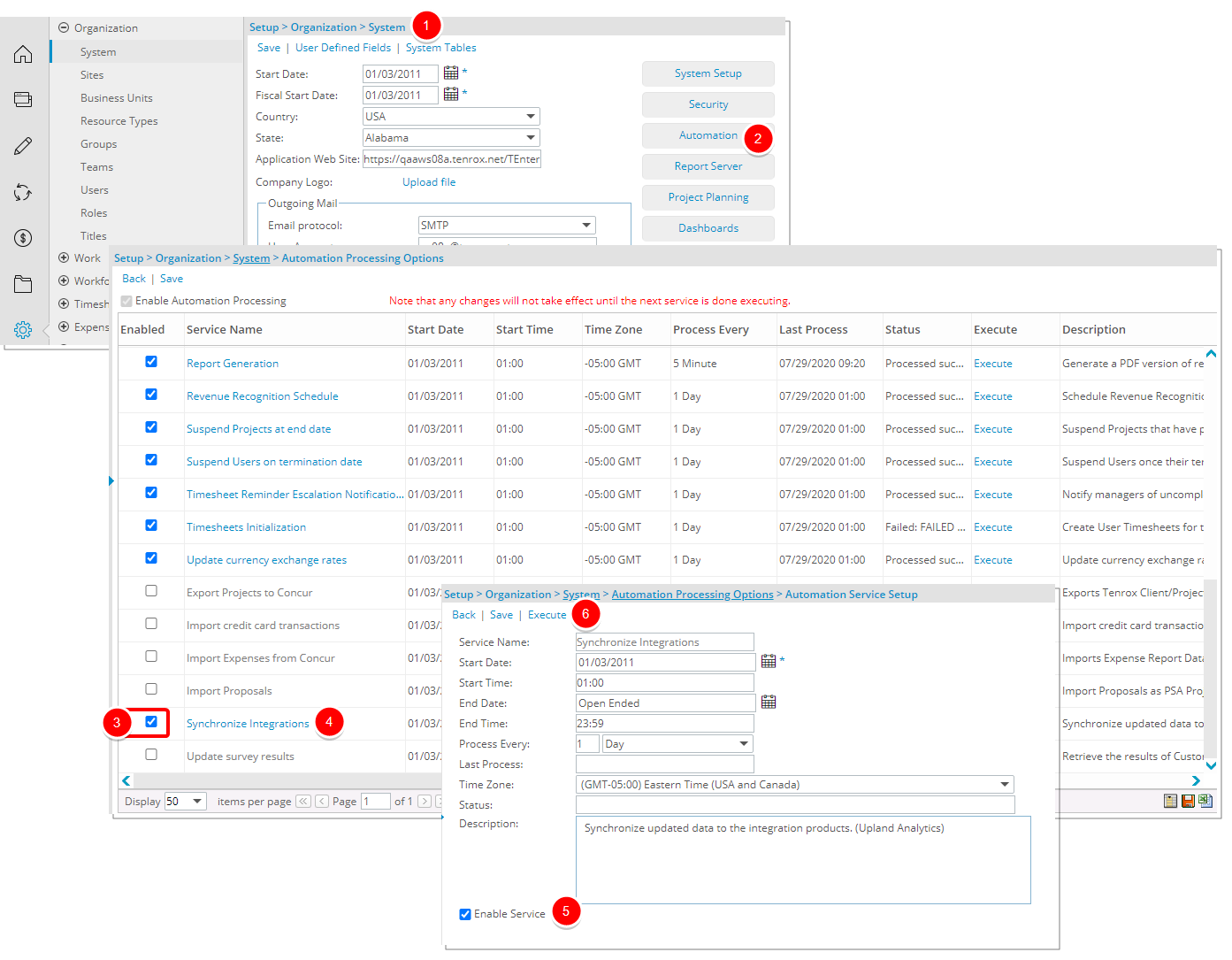Viewport: 1232px width, 960px height.
Task: Click the Export to Excel icon
Action: (x=1205, y=801)
